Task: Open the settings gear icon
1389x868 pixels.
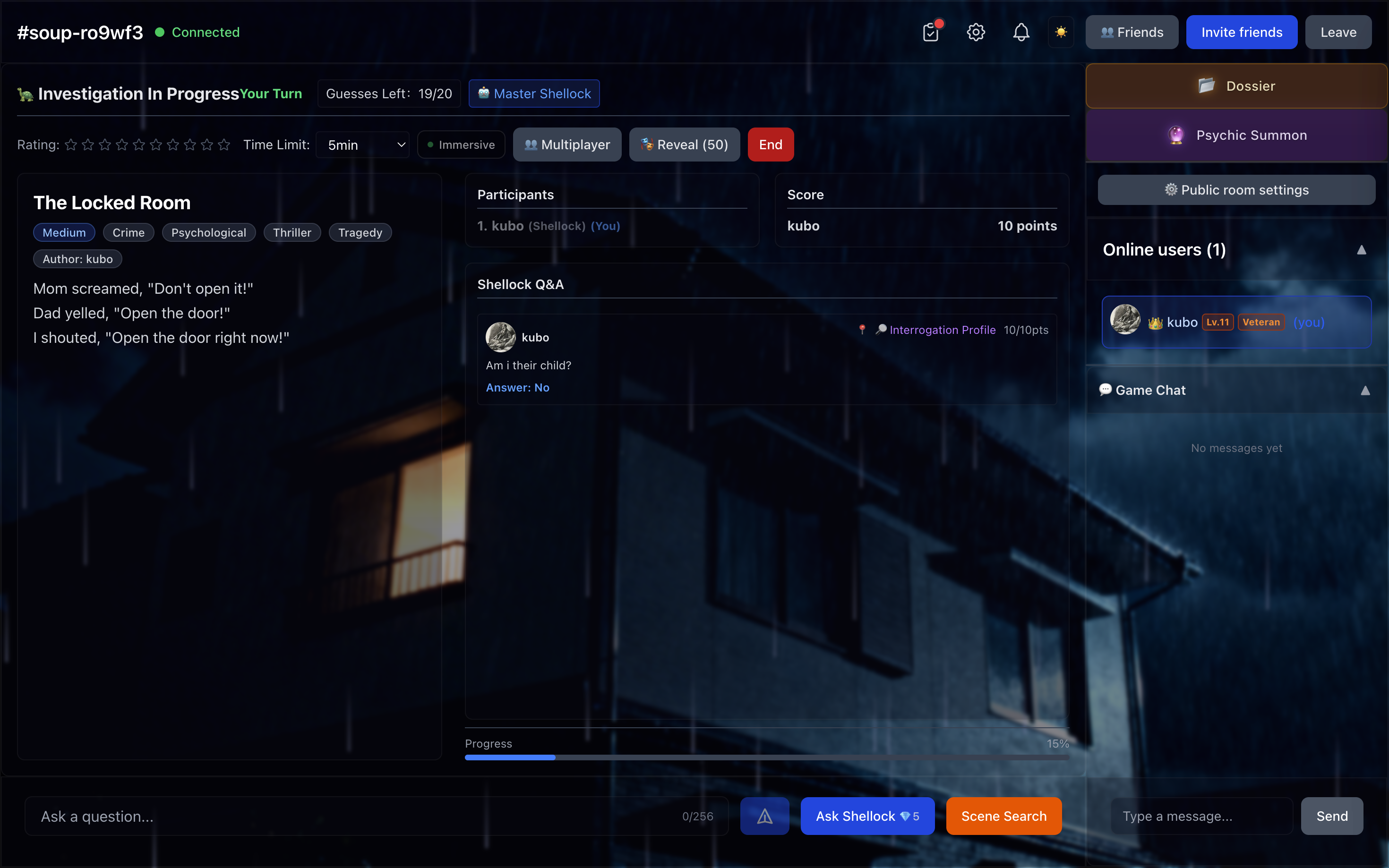Action: click(975, 32)
